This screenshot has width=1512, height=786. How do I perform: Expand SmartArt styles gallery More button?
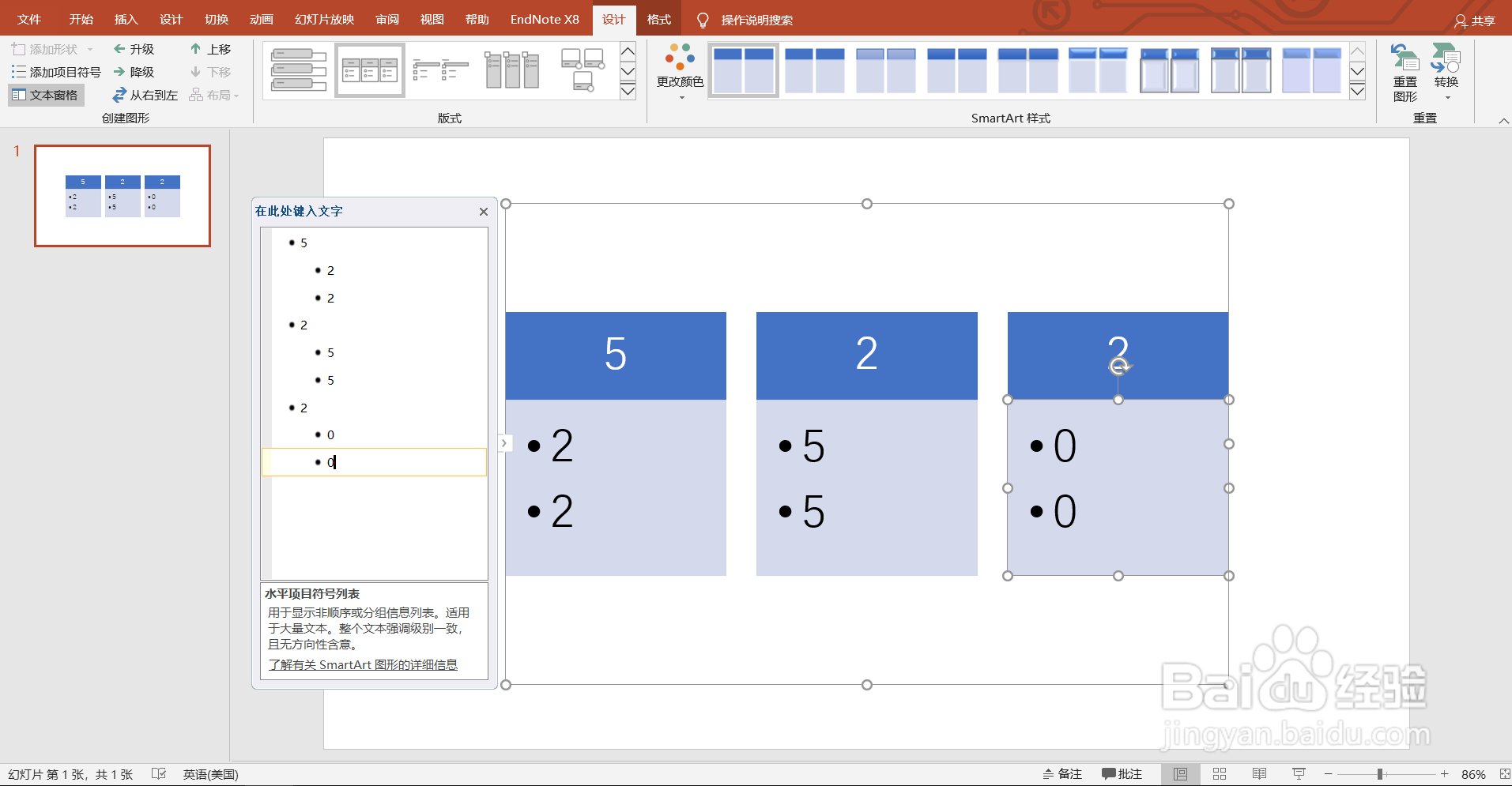tap(1357, 91)
